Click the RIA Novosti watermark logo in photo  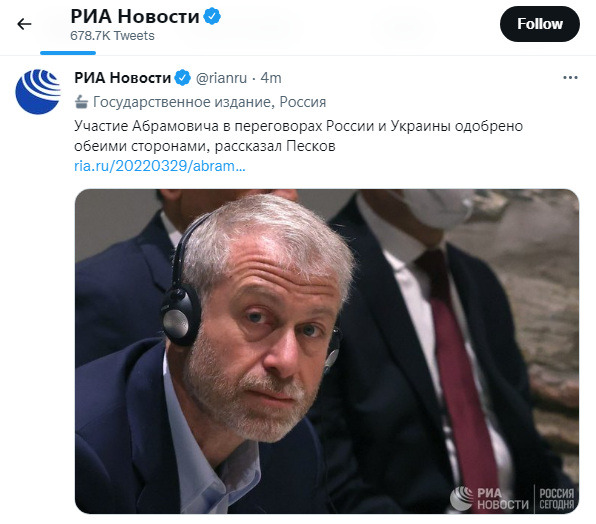[490, 499]
